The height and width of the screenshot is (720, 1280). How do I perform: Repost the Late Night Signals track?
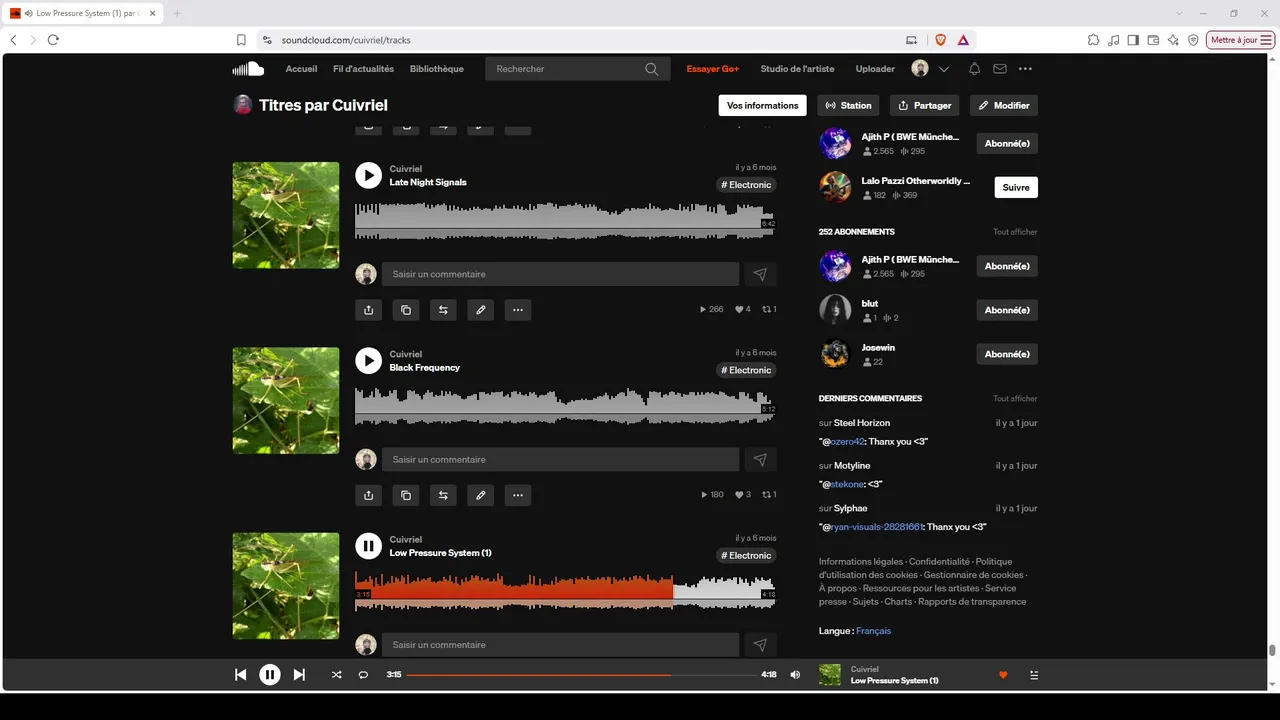[443, 310]
